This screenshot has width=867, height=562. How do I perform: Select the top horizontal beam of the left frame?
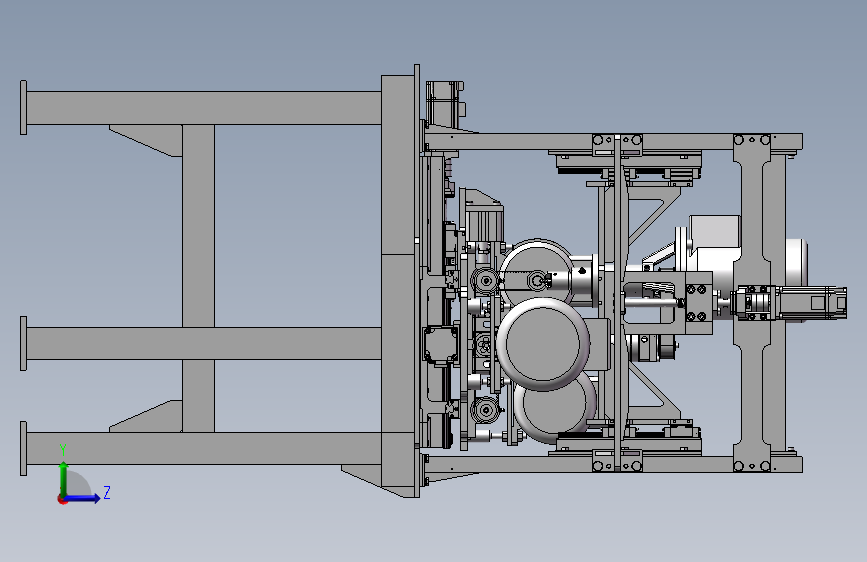click(203, 108)
